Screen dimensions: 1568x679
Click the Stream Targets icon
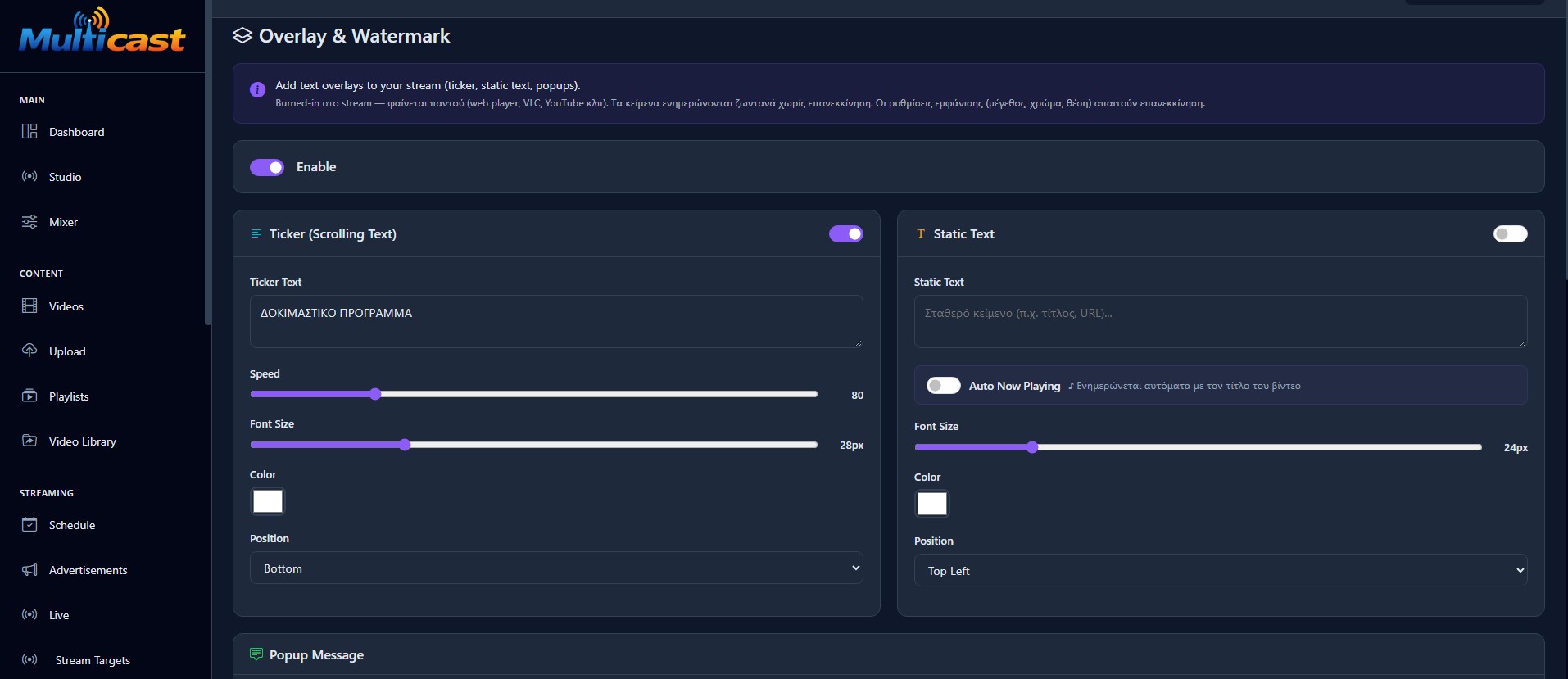coord(29,659)
